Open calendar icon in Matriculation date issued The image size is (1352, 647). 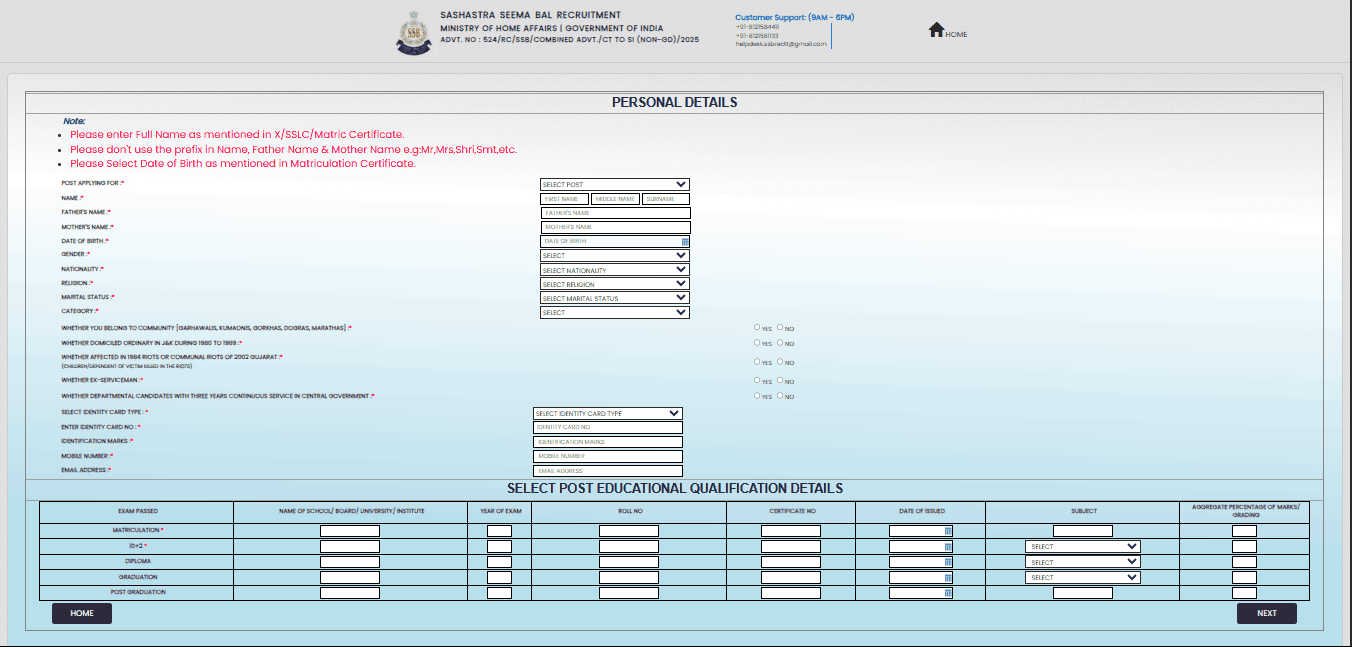(948, 531)
